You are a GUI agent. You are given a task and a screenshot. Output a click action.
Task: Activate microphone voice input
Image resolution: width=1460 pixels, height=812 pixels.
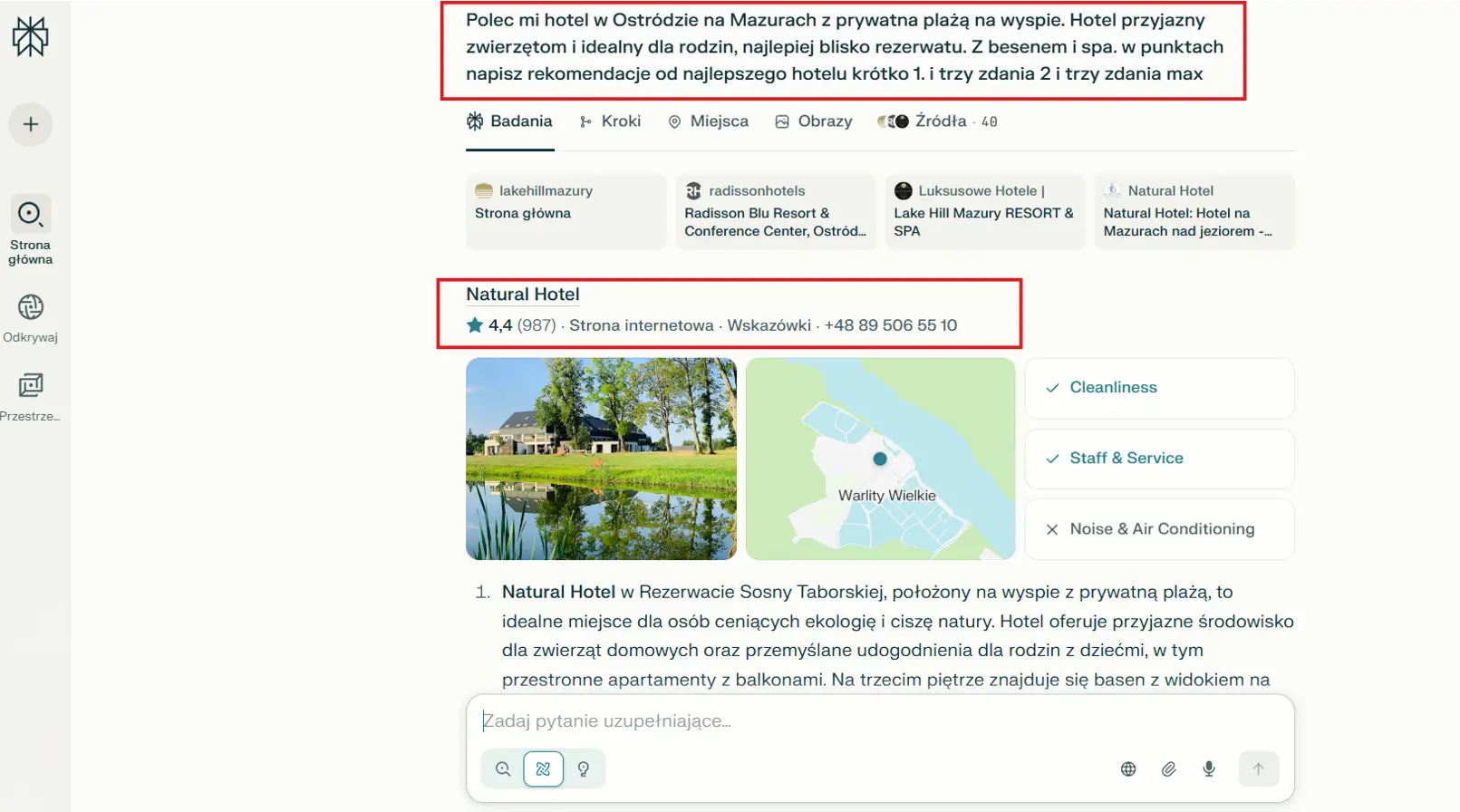[x=1209, y=768]
